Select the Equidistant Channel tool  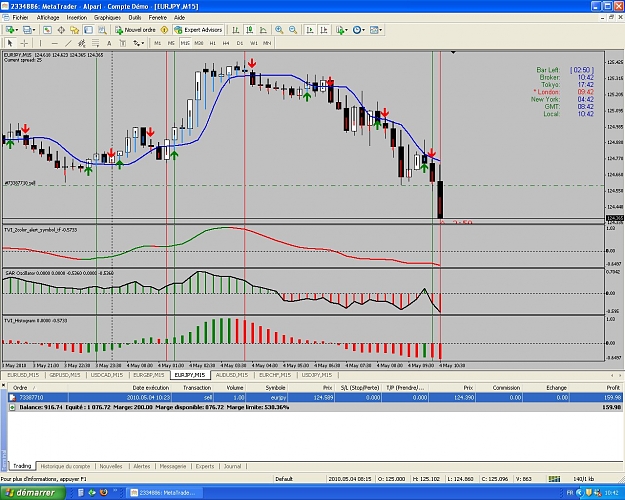[x=82, y=43]
